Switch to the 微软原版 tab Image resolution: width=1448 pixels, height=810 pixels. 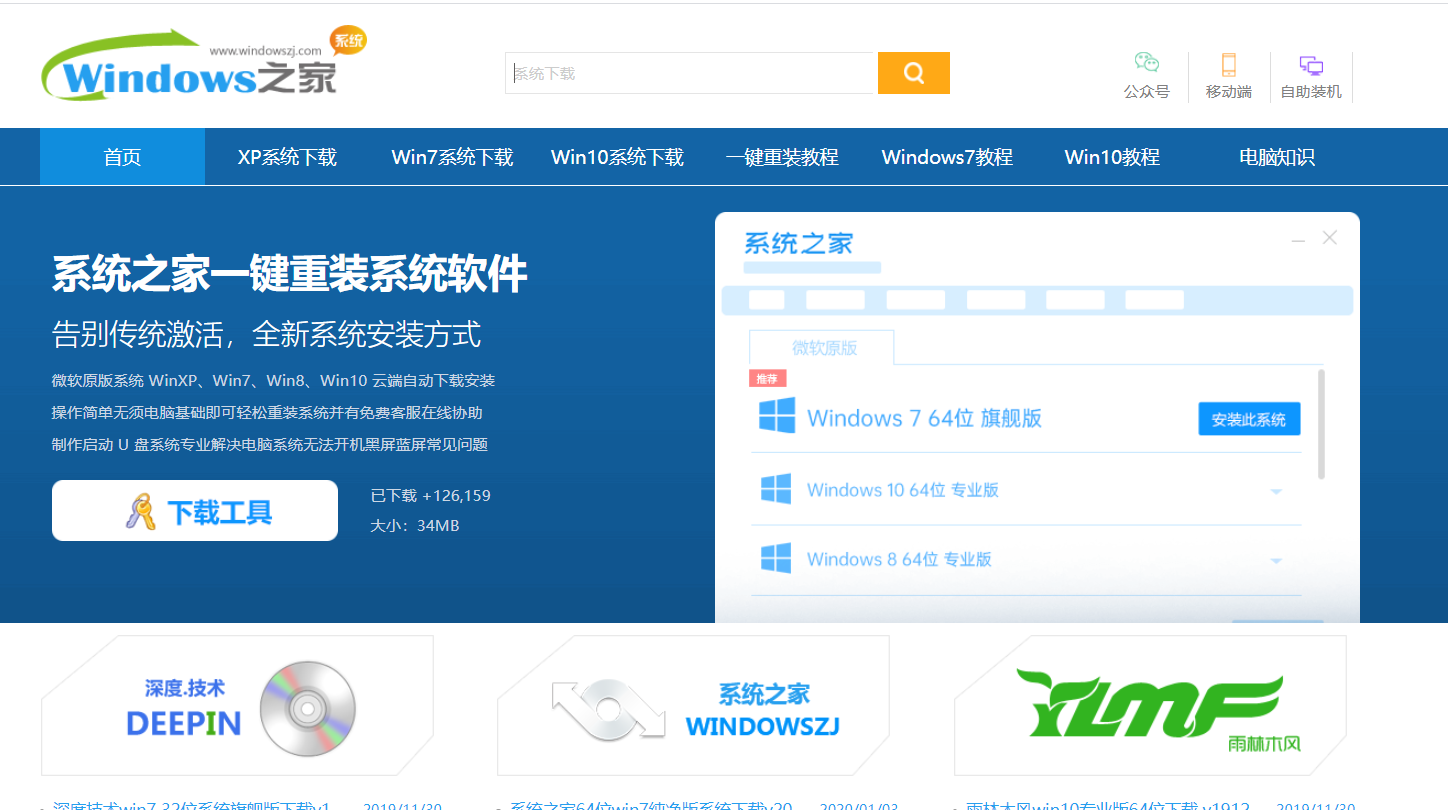tap(821, 347)
